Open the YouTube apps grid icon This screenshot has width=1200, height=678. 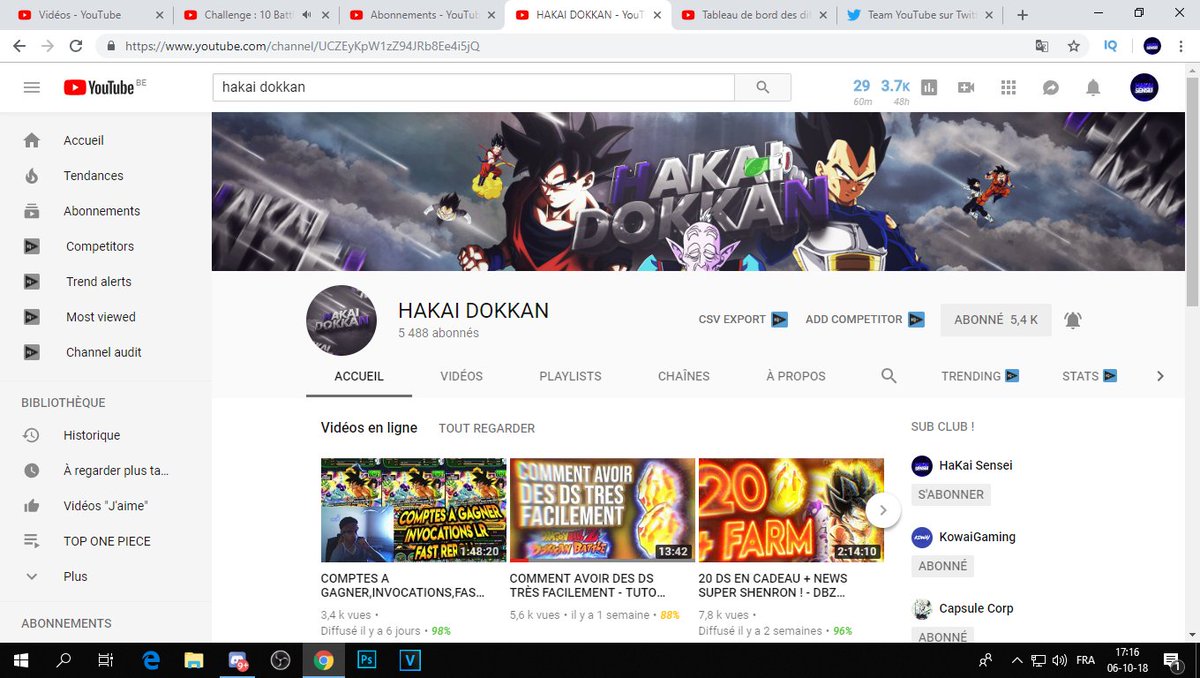tap(1008, 88)
